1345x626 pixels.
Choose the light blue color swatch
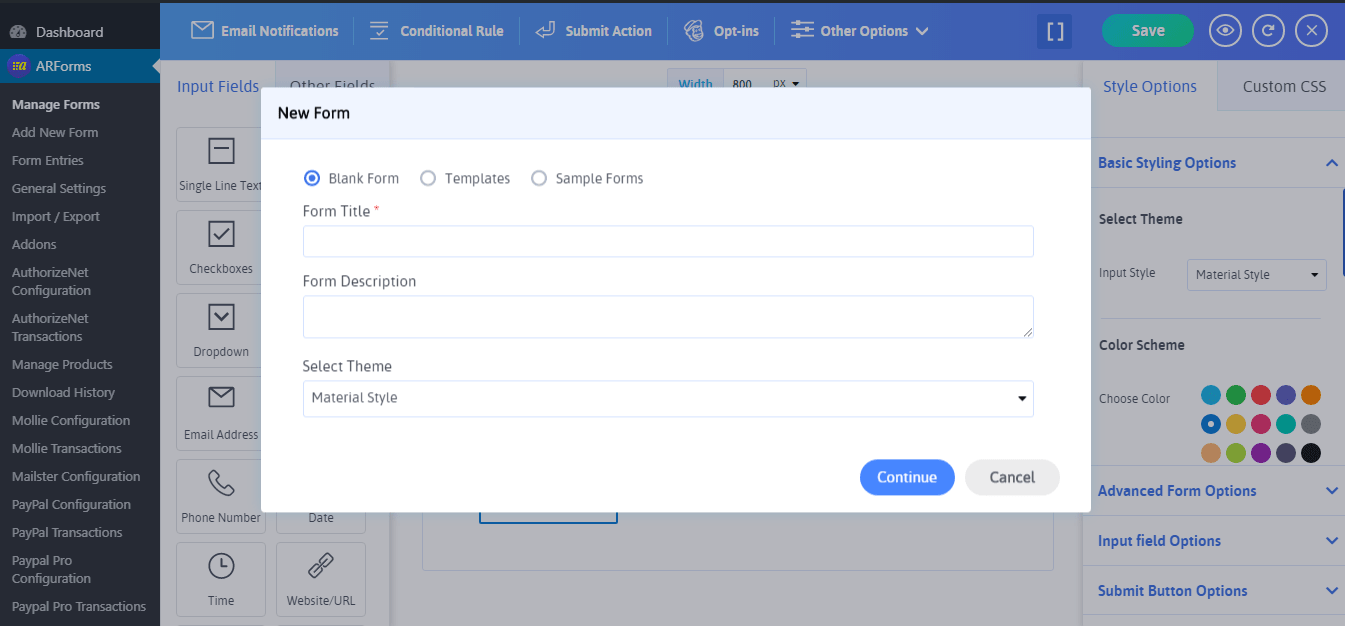point(1211,395)
